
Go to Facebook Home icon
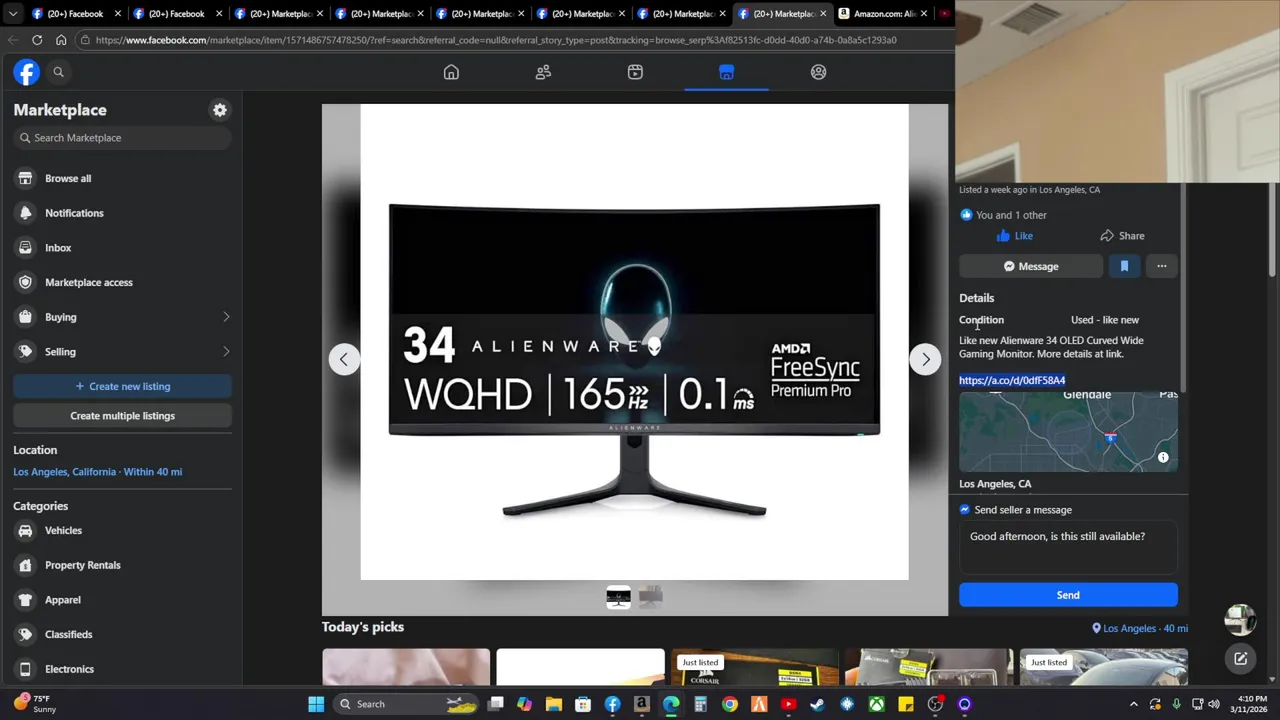pos(451,72)
